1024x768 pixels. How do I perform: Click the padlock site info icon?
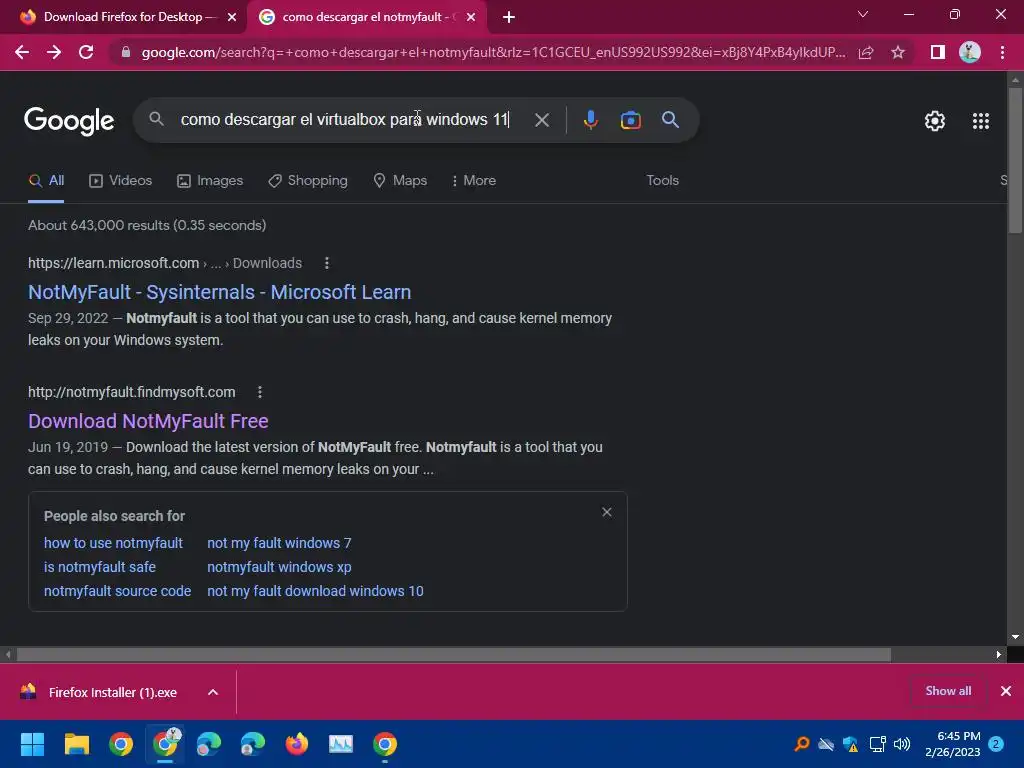tap(126, 52)
